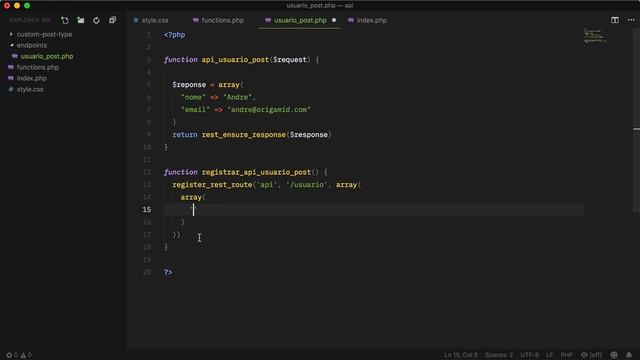Change end of line sequence LF
The height and width of the screenshot is (360, 640).
pyautogui.click(x=550, y=355)
